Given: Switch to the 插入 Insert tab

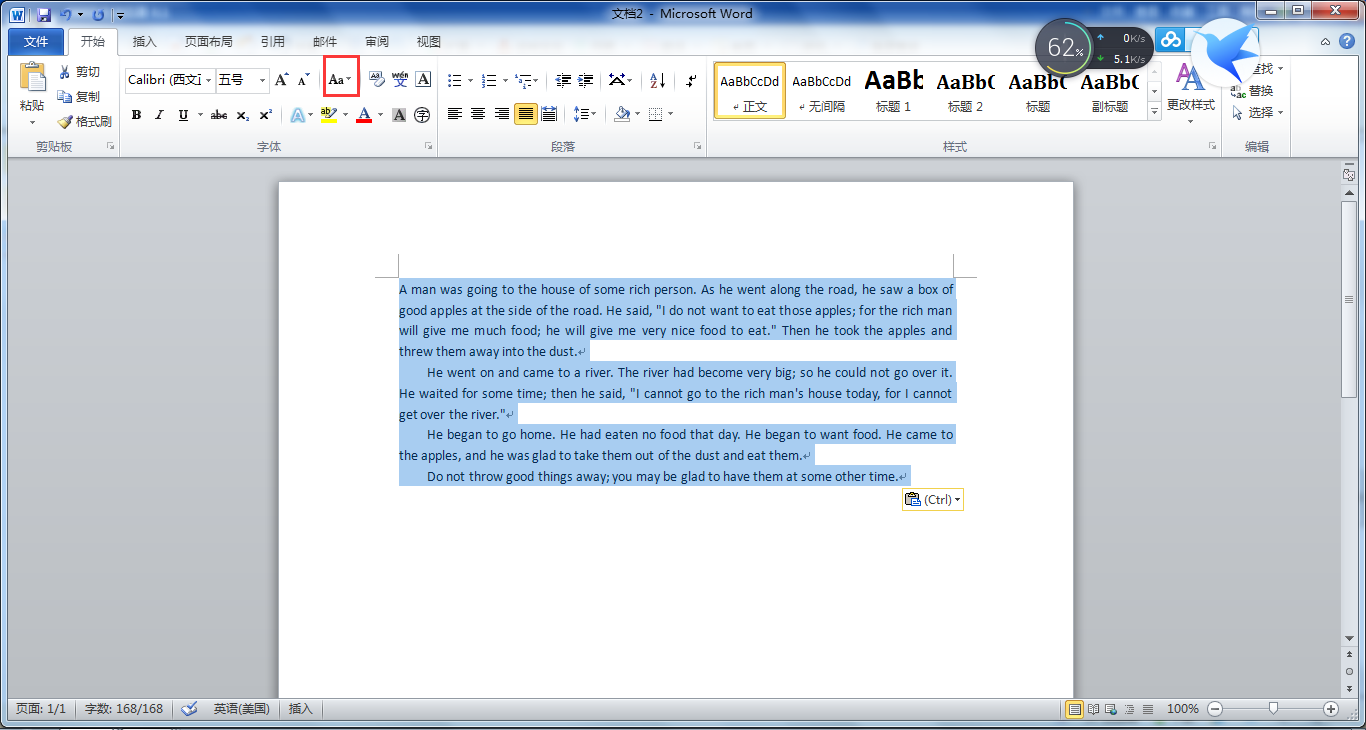Looking at the screenshot, I should (145, 42).
